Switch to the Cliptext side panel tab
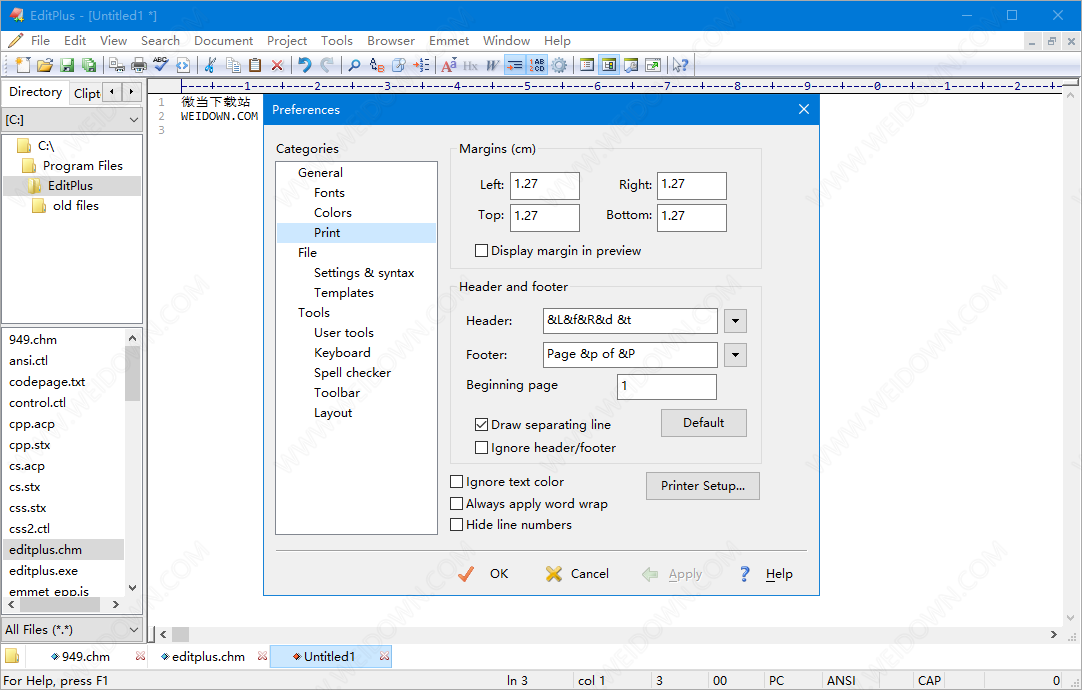This screenshot has height=690, width=1082. [x=87, y=93]
